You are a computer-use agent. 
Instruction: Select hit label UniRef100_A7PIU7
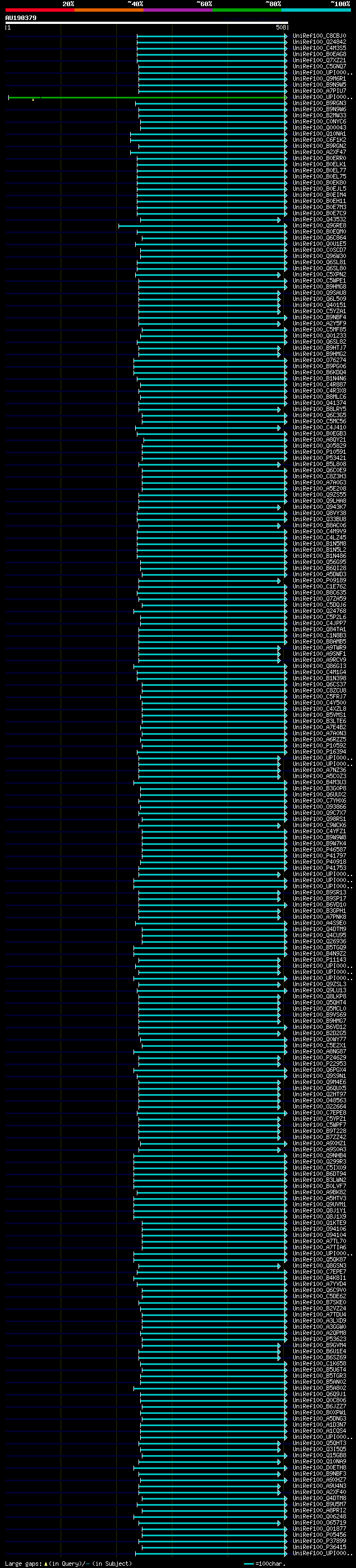(319, 91)
